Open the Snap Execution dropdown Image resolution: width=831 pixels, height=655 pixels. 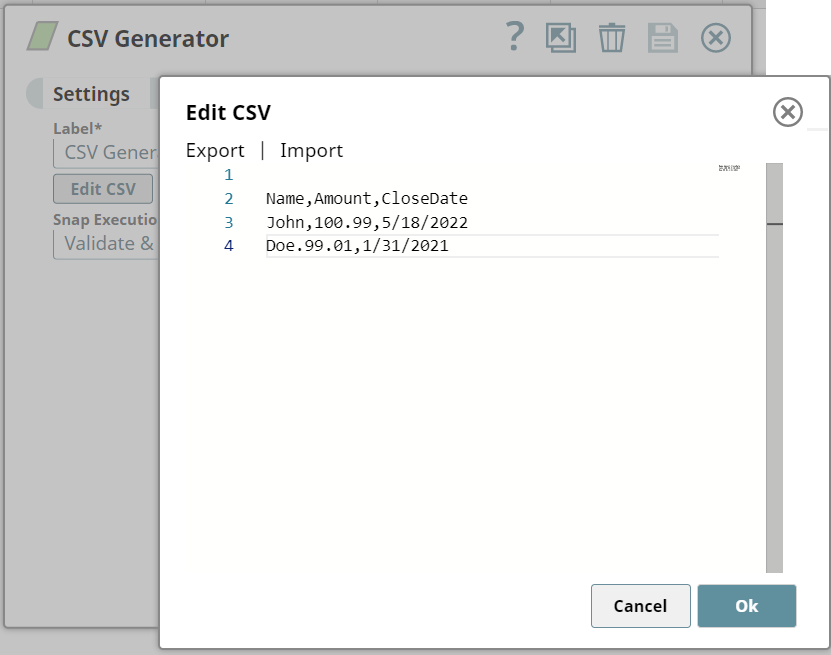pos(107,244)
